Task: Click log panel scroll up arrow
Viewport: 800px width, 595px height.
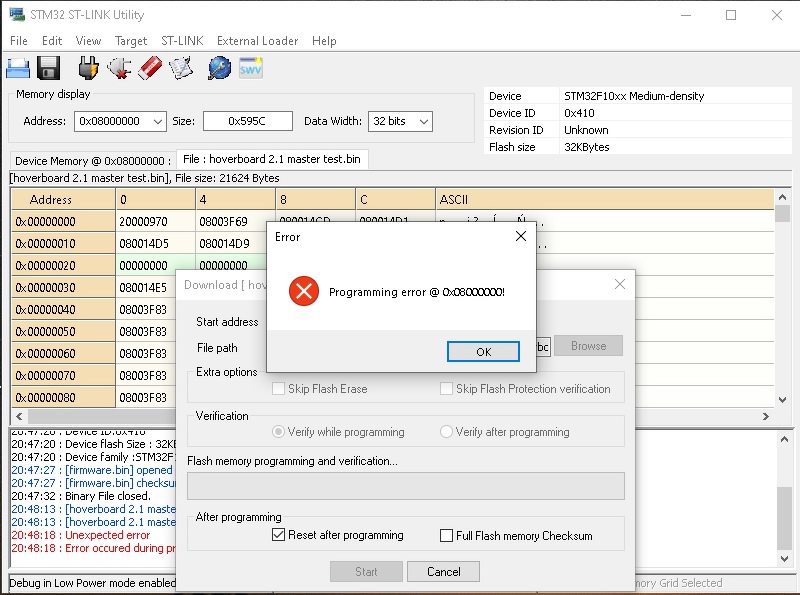Action: coord(785,439)
